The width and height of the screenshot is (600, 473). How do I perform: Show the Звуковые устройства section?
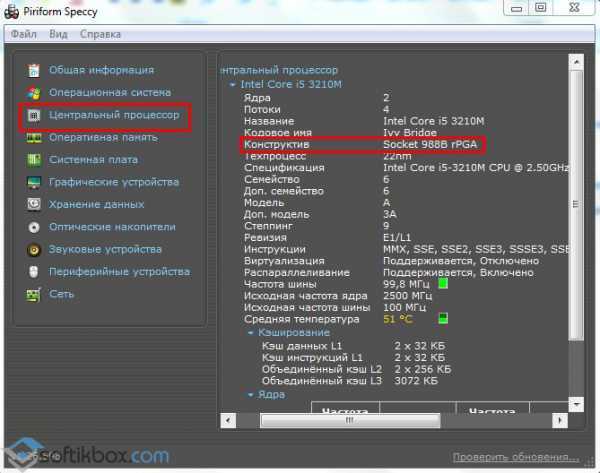pos(105,250)
